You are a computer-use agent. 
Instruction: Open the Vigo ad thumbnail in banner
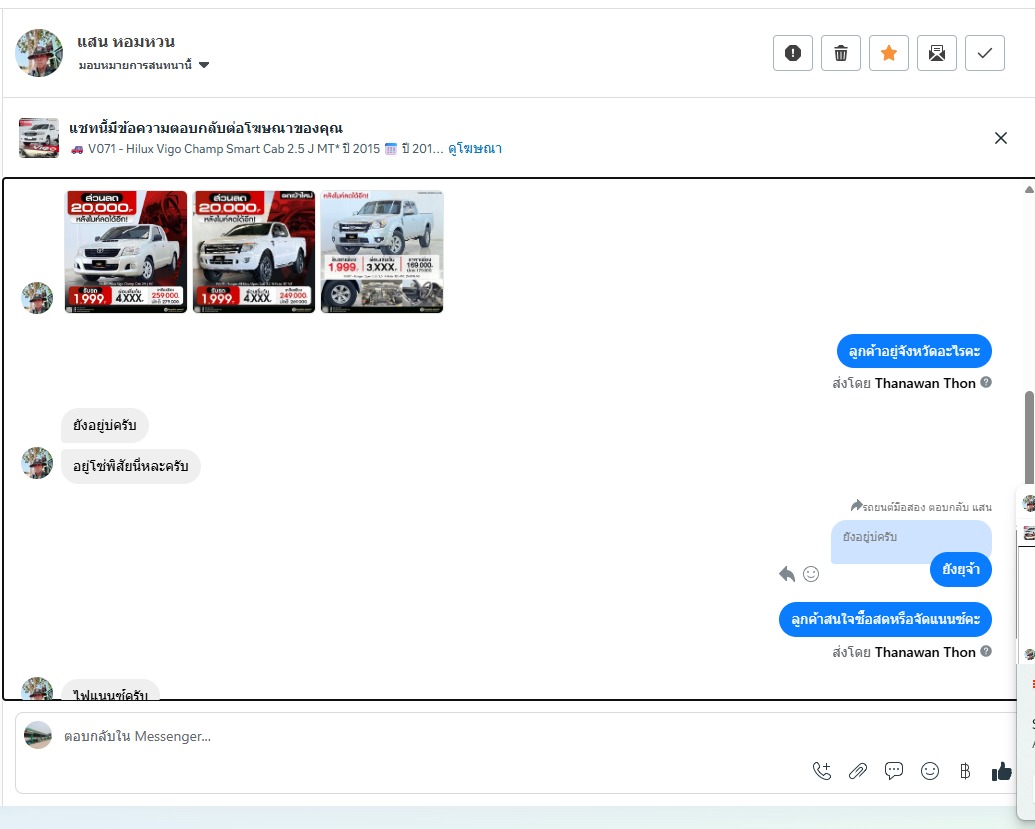(x=39, y=138)
